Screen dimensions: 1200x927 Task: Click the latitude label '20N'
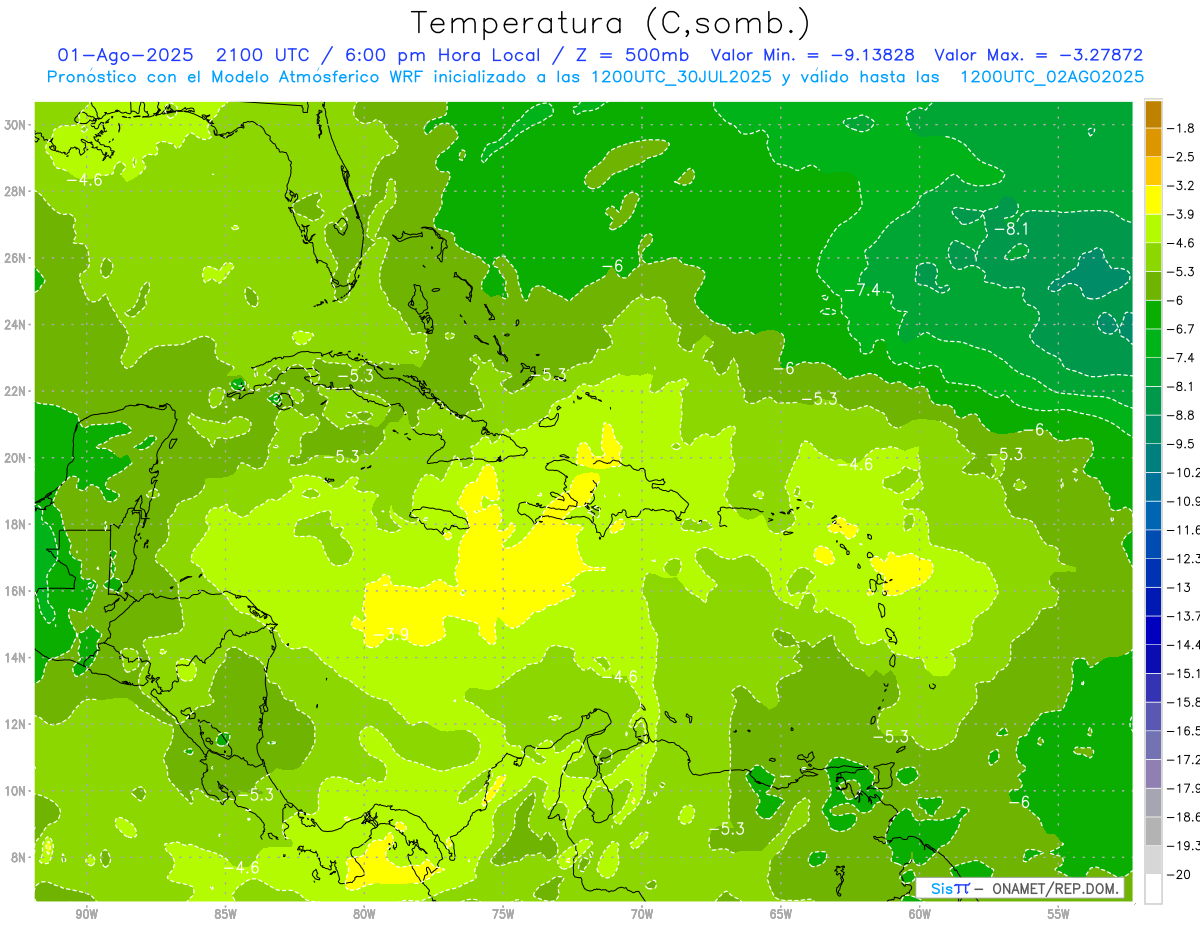[16, 458]
